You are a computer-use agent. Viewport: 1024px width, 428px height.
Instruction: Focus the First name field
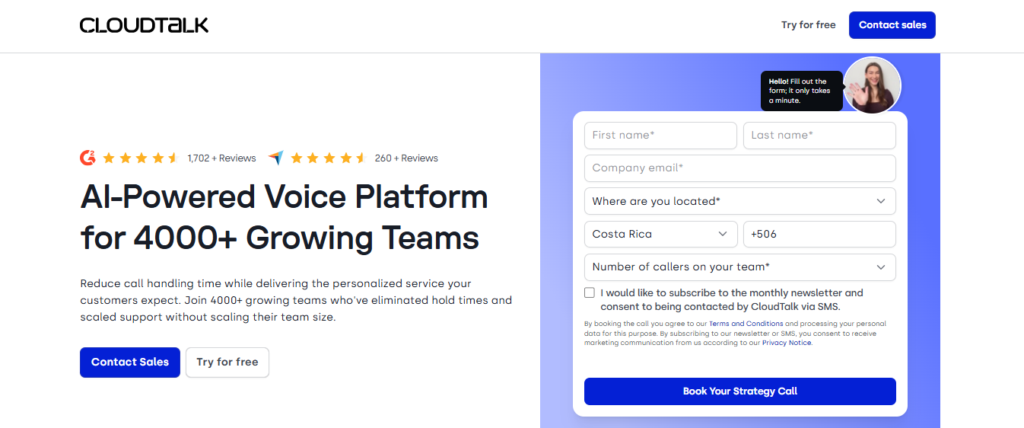[x=660, y=135]
